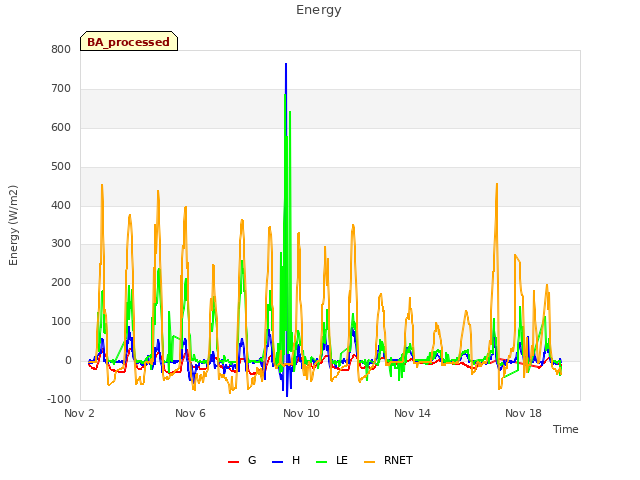Click the 500 y-axis tick label

tap(61, 167)
